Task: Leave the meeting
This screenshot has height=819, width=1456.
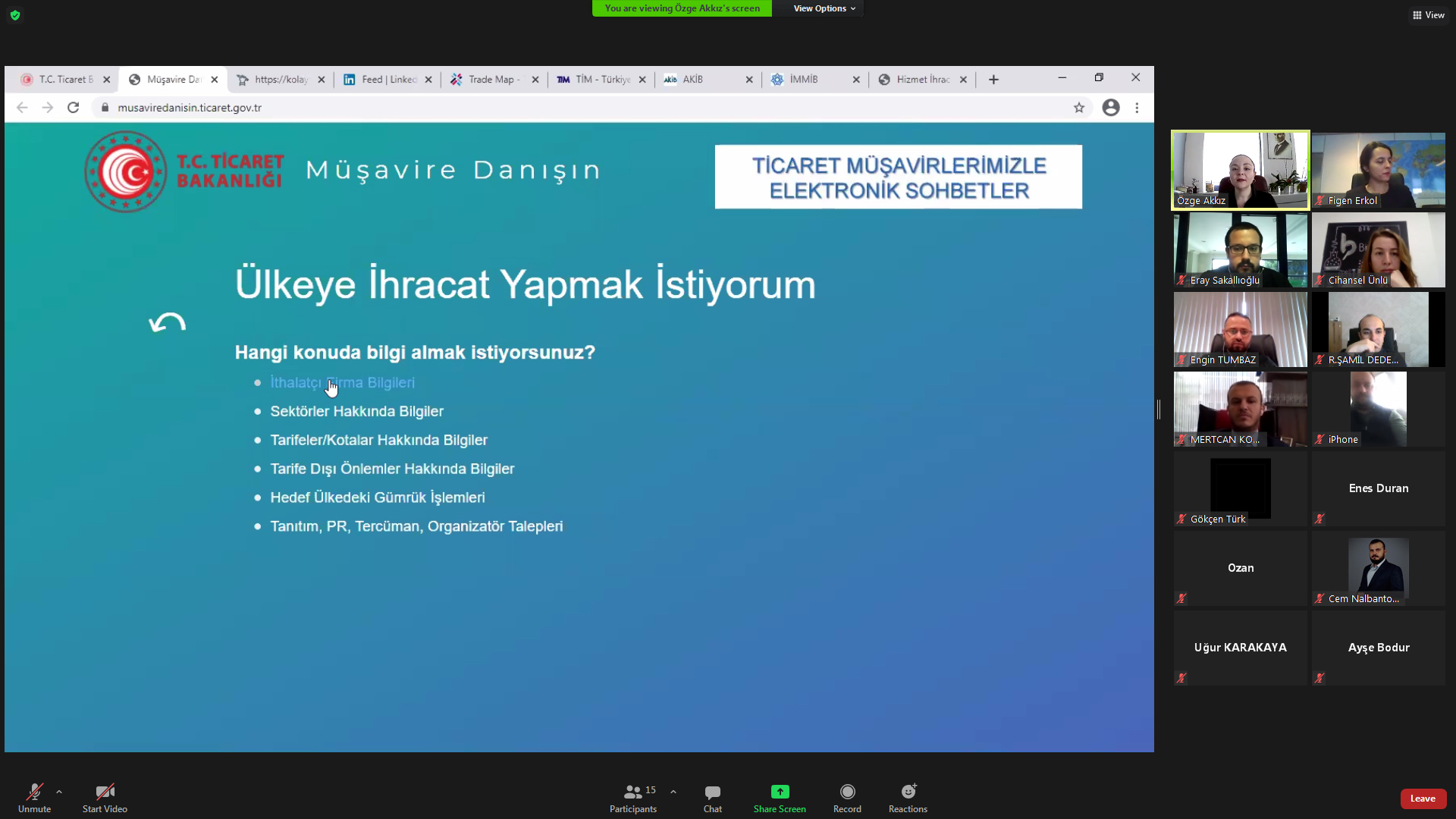Action: [x=1423, y=799]
